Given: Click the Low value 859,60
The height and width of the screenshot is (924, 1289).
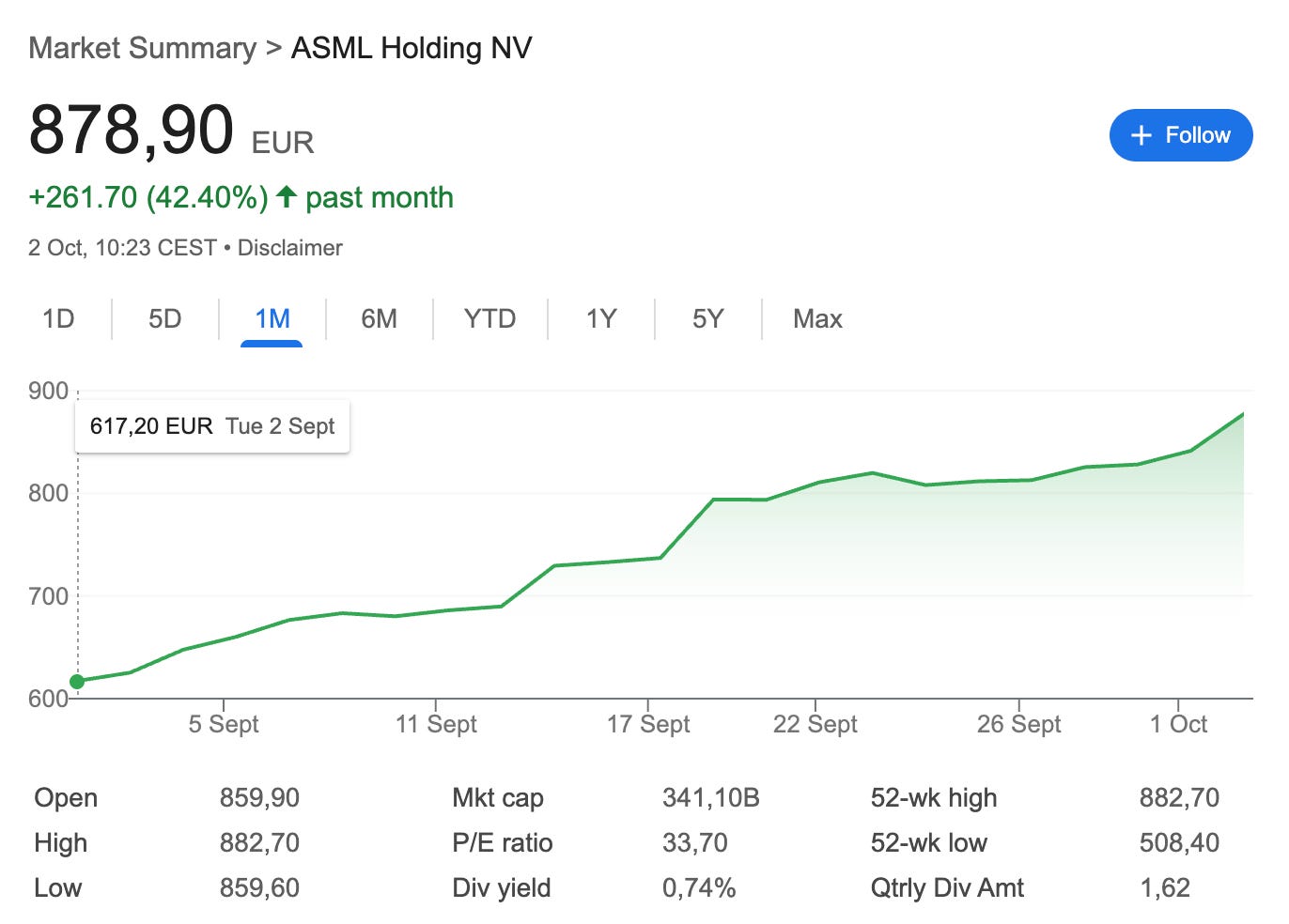Looking at the screenshot, I should click(259, 888).
